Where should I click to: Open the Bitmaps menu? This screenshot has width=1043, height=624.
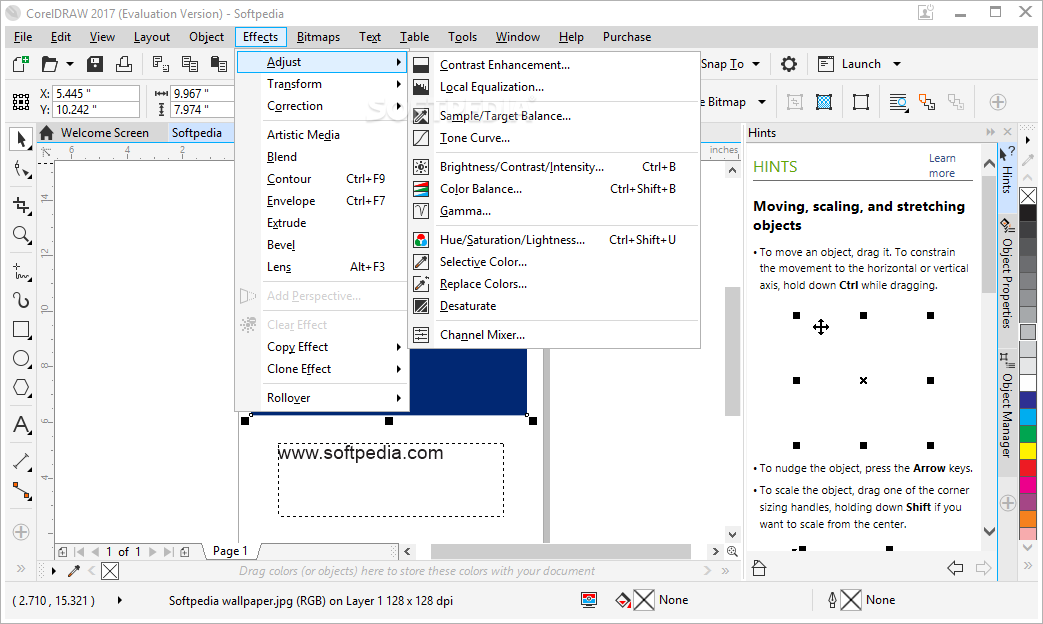click(x=318, y=37)
